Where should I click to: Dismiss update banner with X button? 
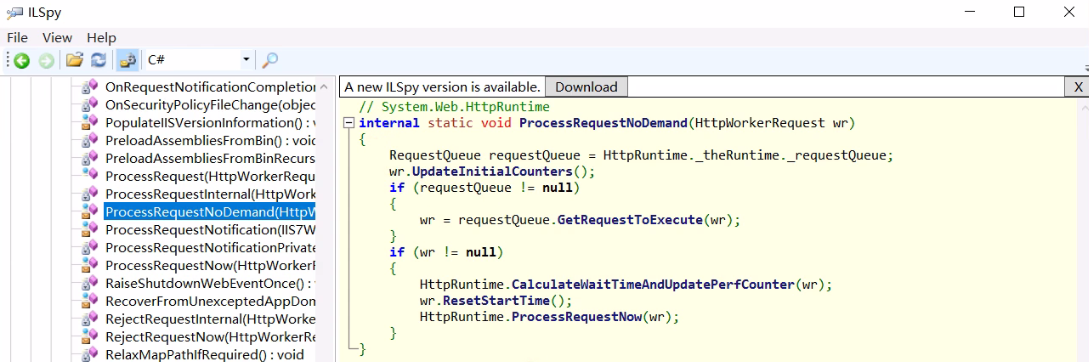(1078, 87)
